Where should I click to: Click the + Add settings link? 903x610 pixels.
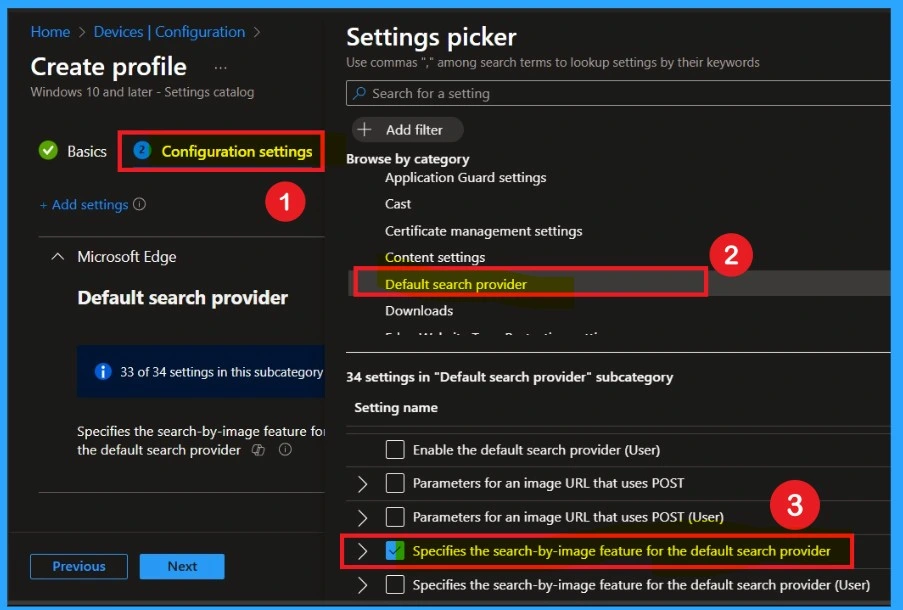click(84, 204)
